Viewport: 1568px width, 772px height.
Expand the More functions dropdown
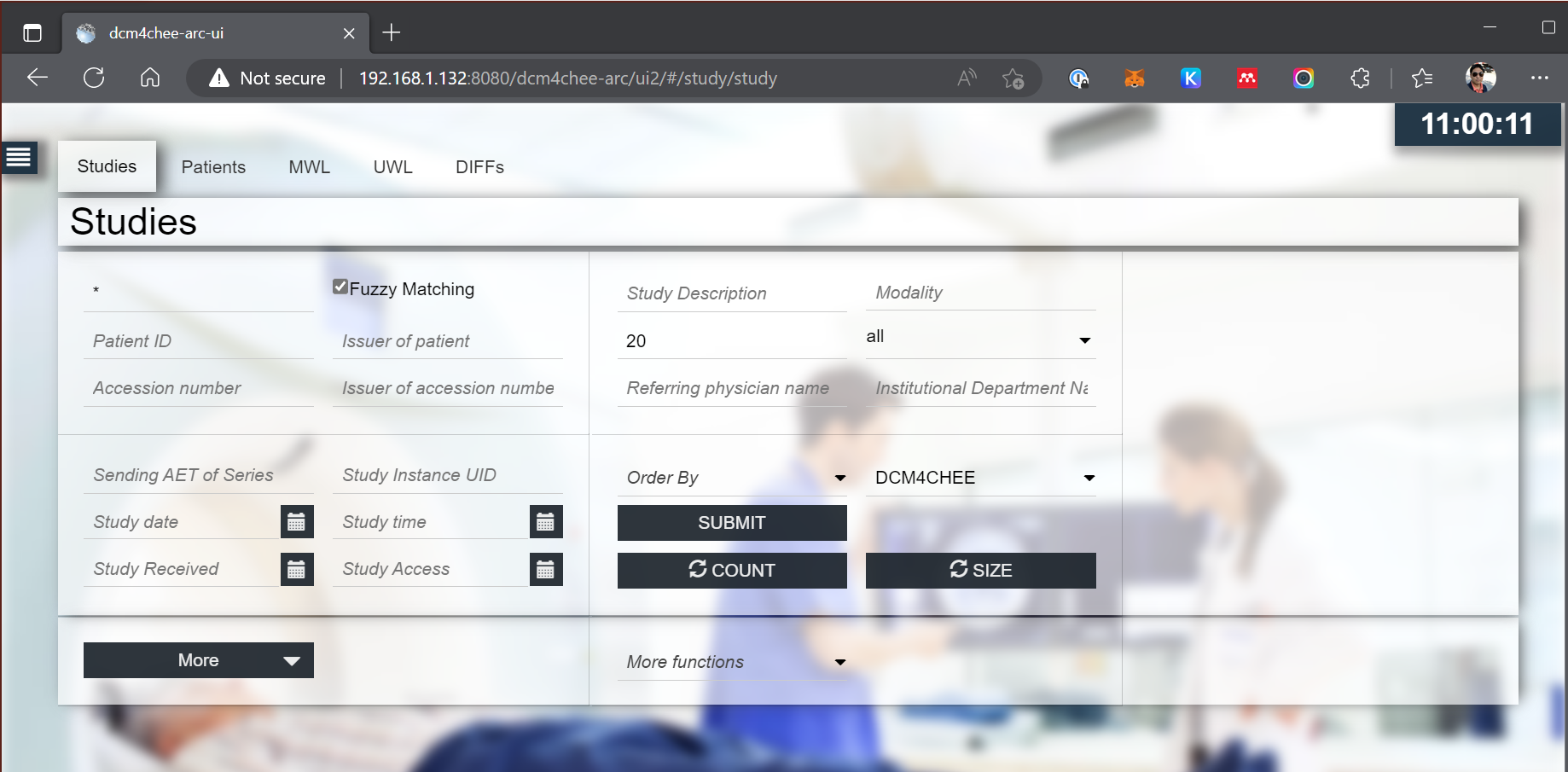click(x=732, y=662)
